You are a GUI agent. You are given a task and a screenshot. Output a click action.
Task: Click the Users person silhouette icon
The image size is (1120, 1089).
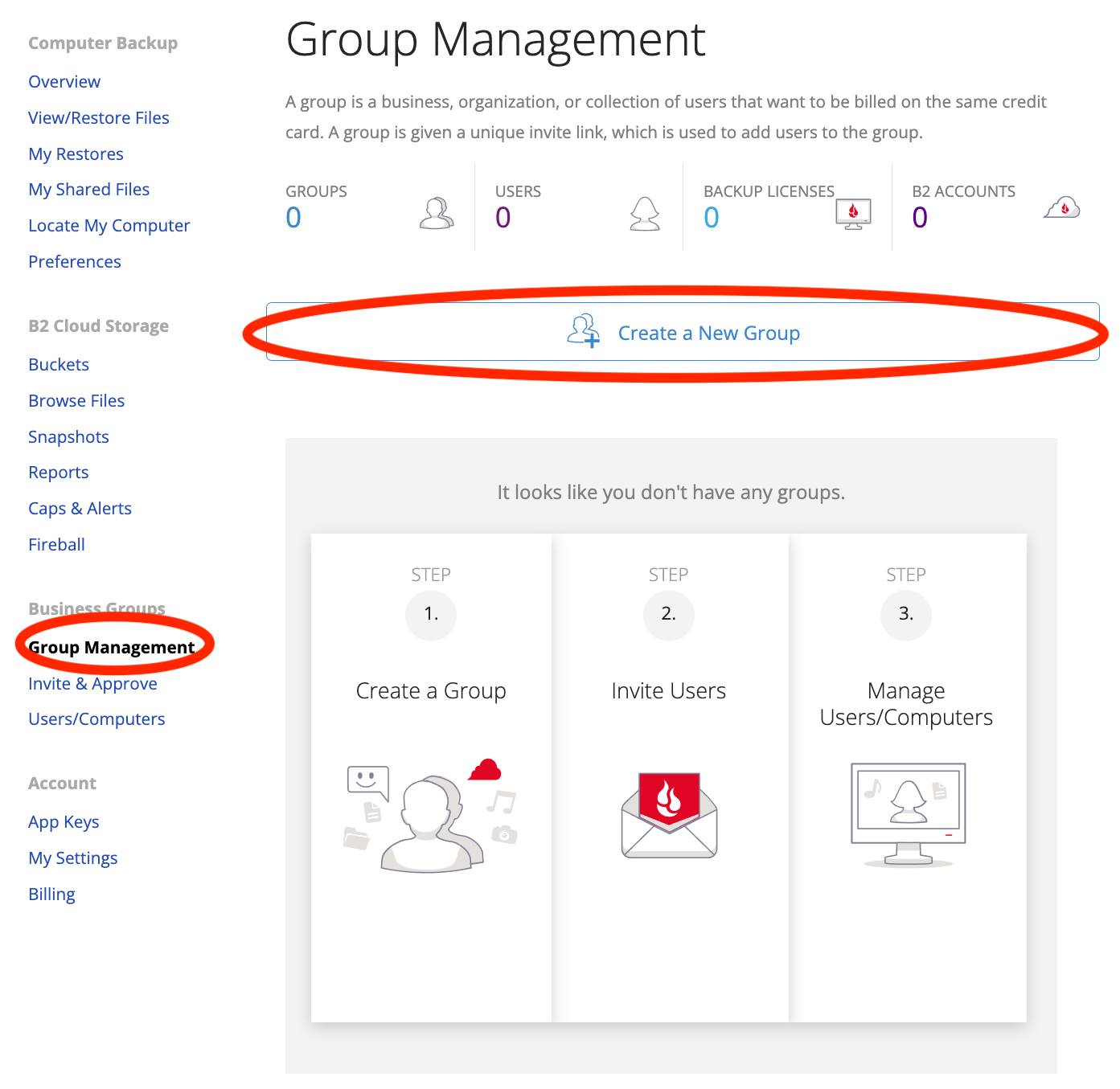point(645,214)
